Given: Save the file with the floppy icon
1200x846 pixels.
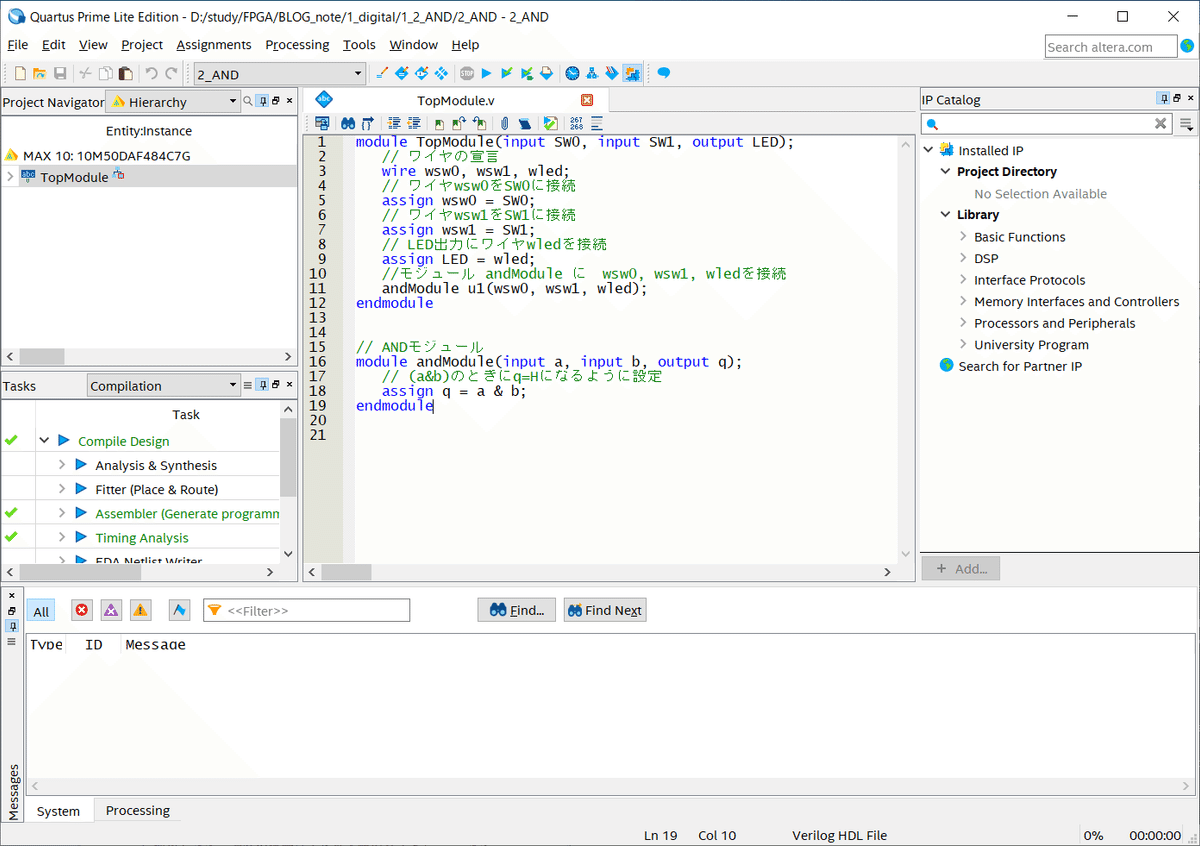Looking at the screenshot, I should click(x=60, y=73).
